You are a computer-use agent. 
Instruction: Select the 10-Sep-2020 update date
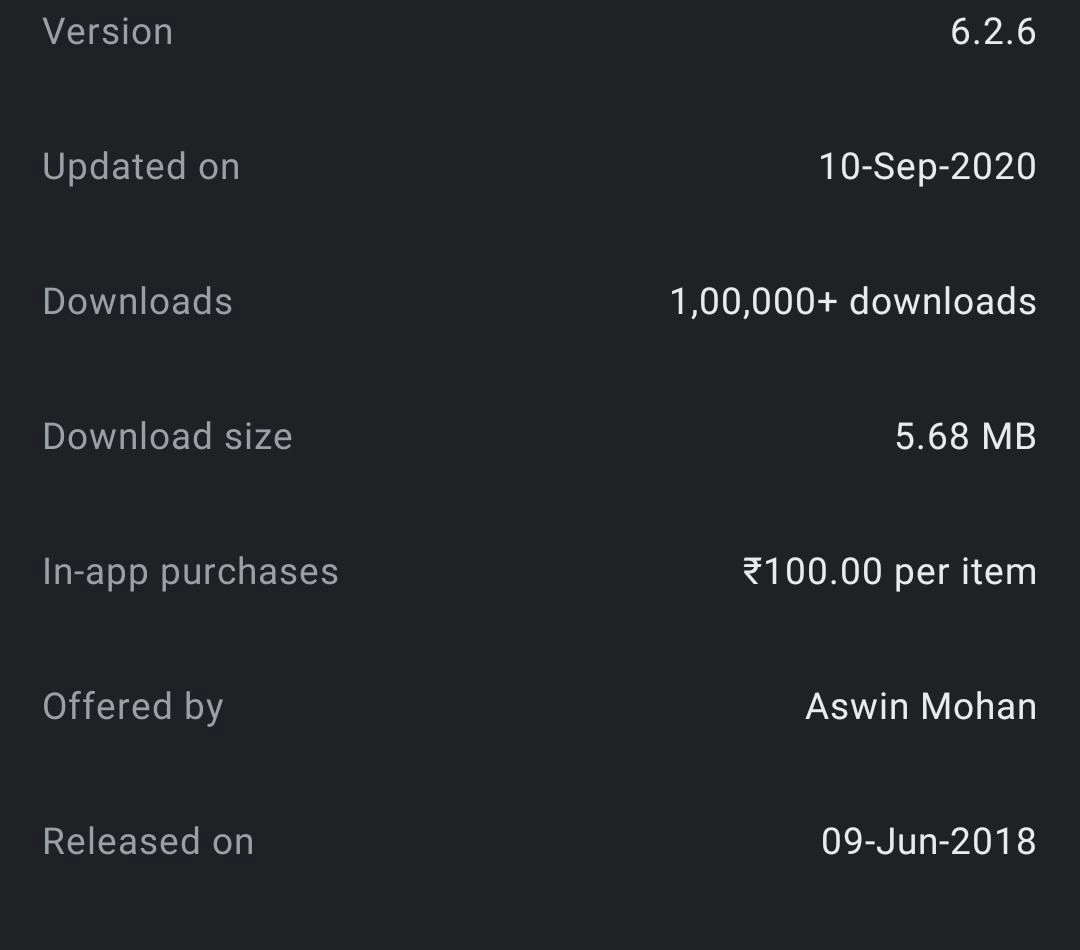coord(927,167)
